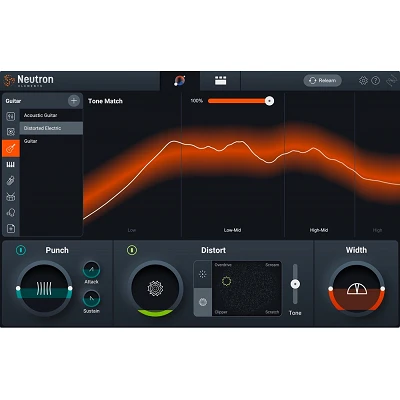Viewport: 400px width, 400px height.
Task: Click the Tone vertical slider handle
Action: point(295,284)
